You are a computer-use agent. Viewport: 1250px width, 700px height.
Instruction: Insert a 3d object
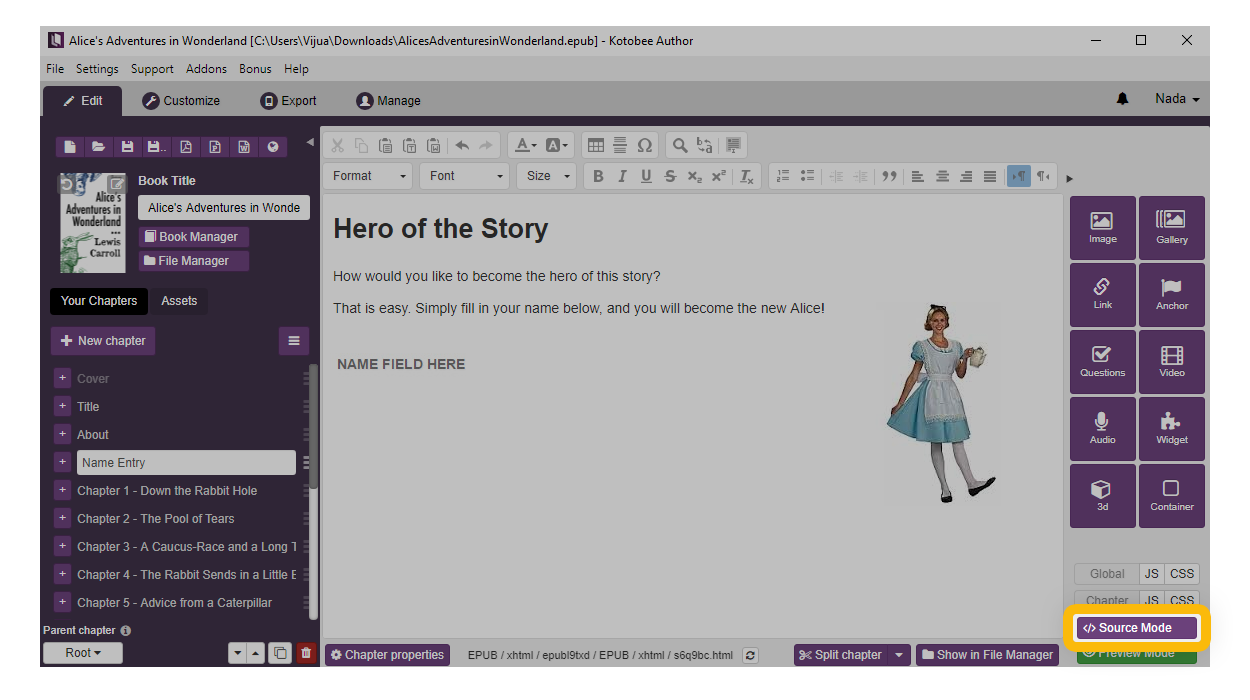tap(1102, 495)
